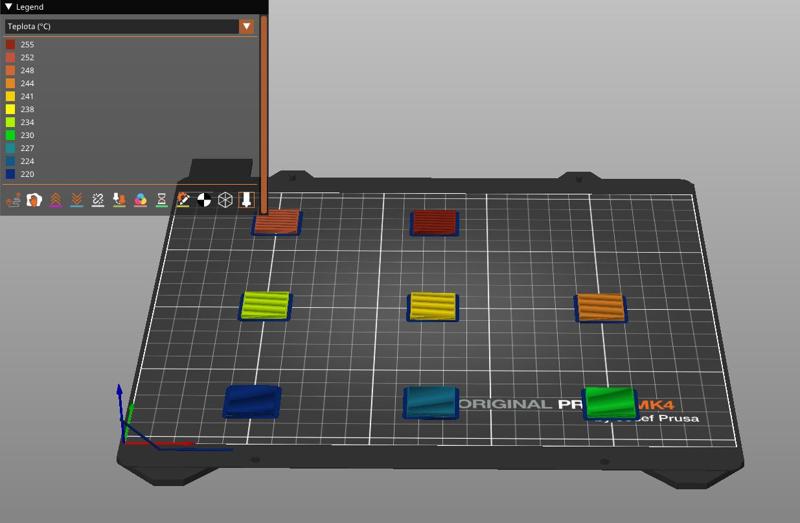This screenshot has height=523, width=800.
Task: Click the 227 legend color swatch
Action: 10,148
